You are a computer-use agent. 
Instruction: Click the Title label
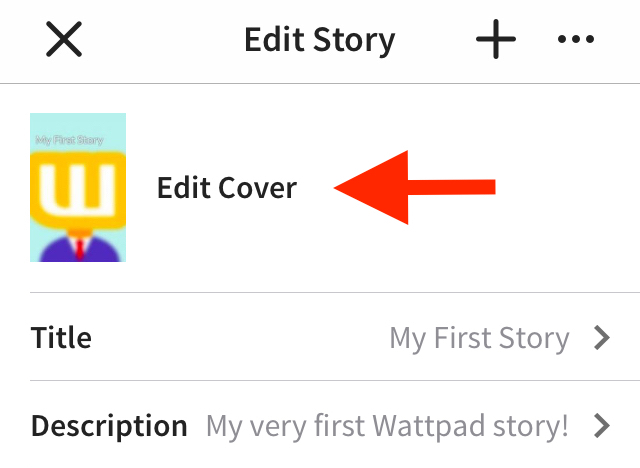[x=61, y=338]
